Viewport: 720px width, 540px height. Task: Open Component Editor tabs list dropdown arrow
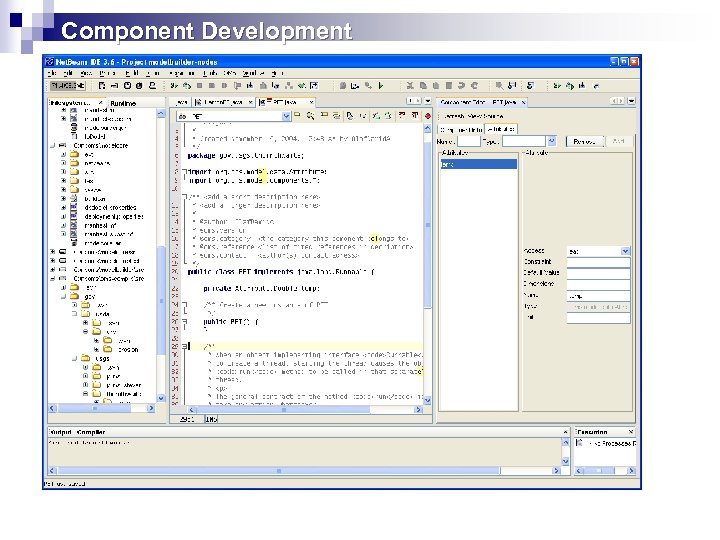tap(632, 101)
